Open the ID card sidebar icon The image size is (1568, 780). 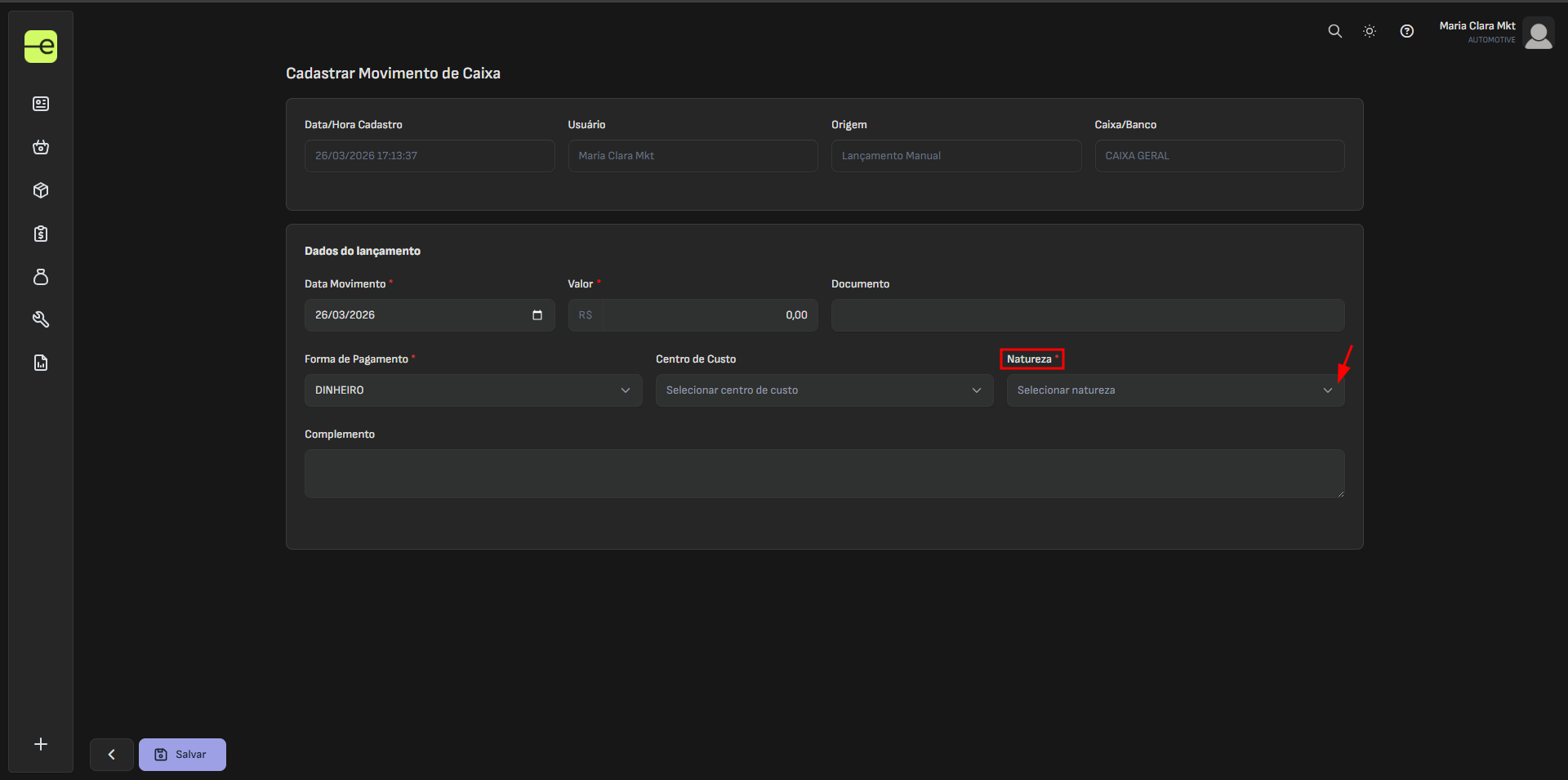tap(41, 104)
